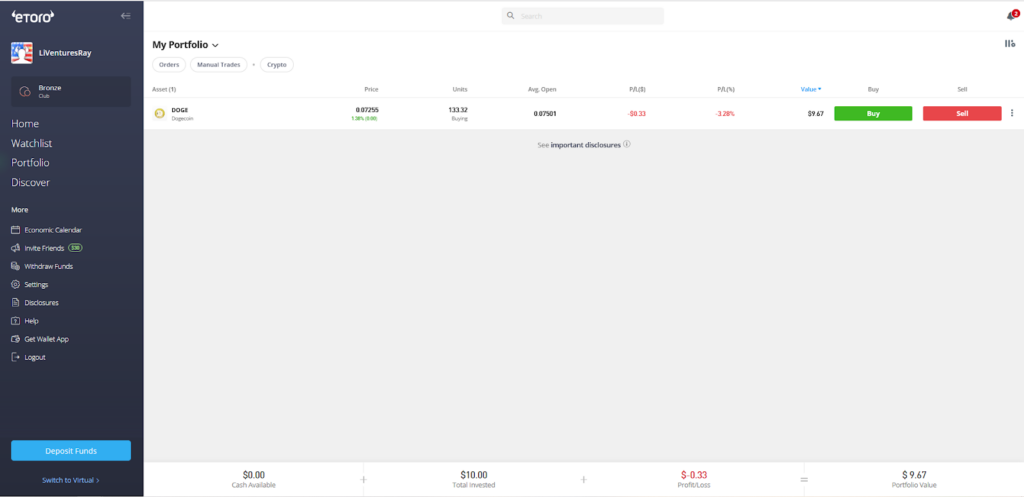Sort by the Units column header
Image resolution: width=1024 pixels, height=497 pixels.
click(x=460, y=89)
